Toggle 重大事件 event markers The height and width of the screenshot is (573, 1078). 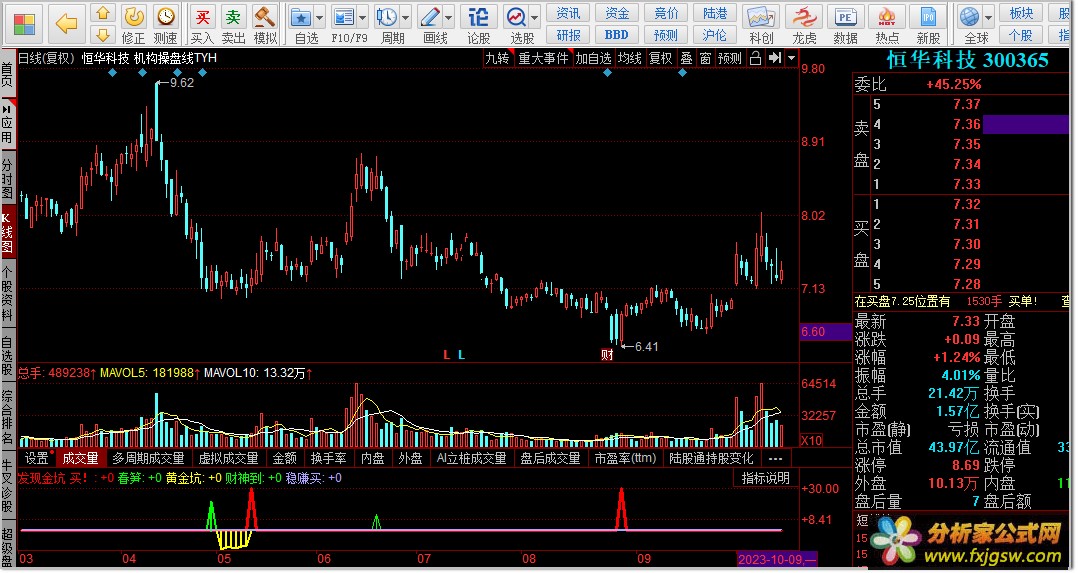tap(543, 58)
